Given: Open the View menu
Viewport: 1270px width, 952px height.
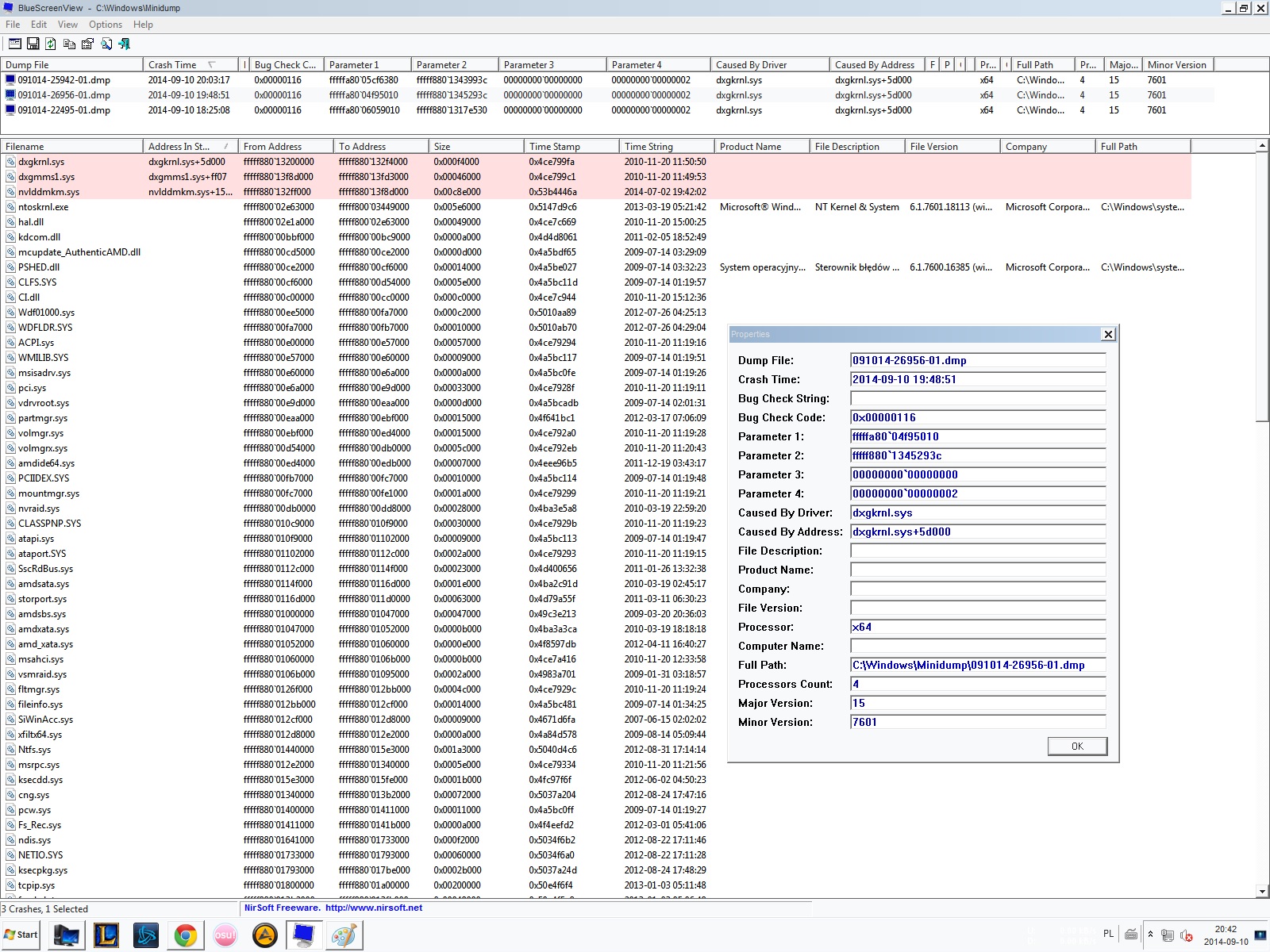Looking at the screenshot, I should pyautogui.click(x=68, y=25).
